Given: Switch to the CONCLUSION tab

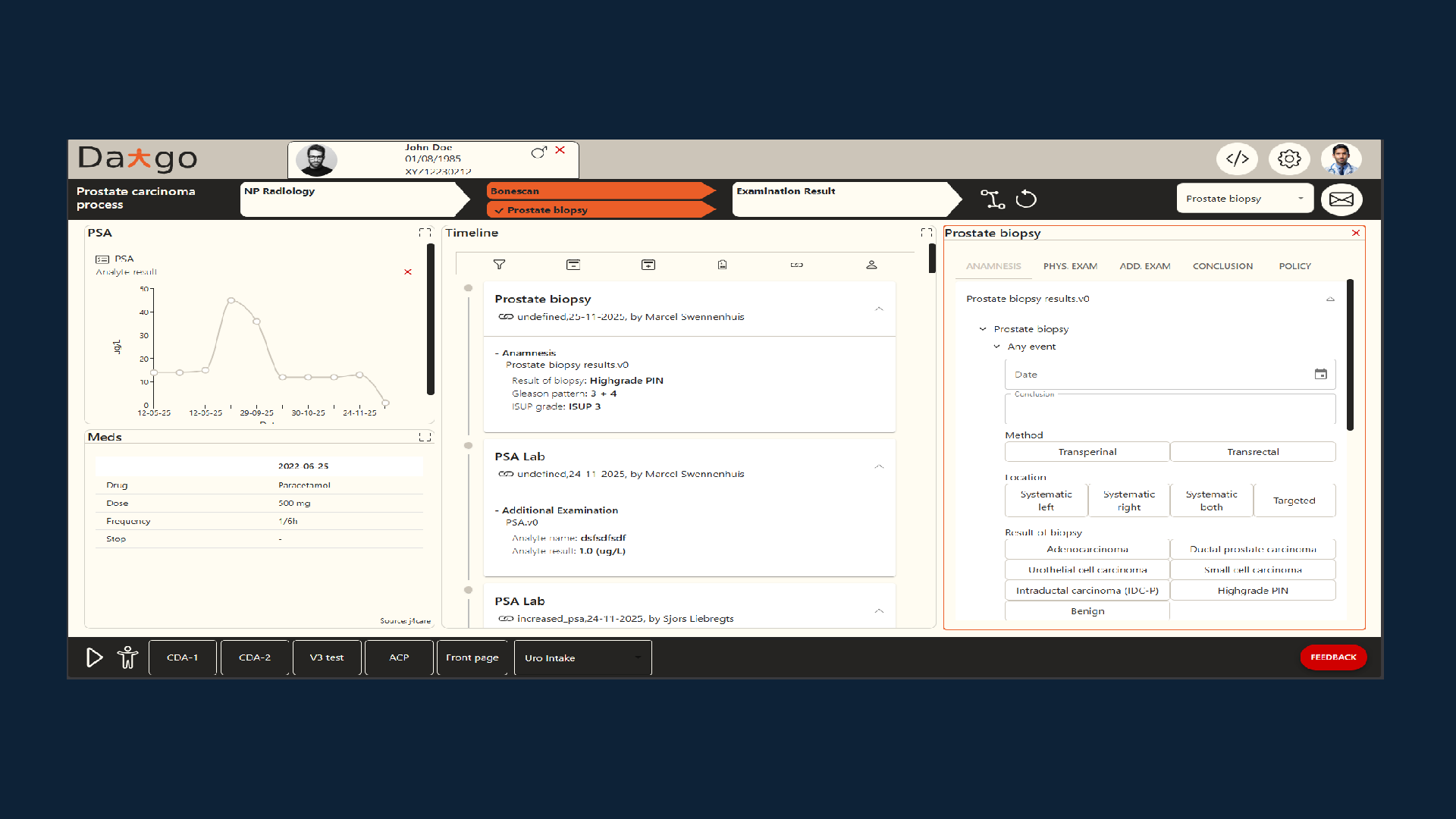Looking at the screenshot, I should 1222,266.
